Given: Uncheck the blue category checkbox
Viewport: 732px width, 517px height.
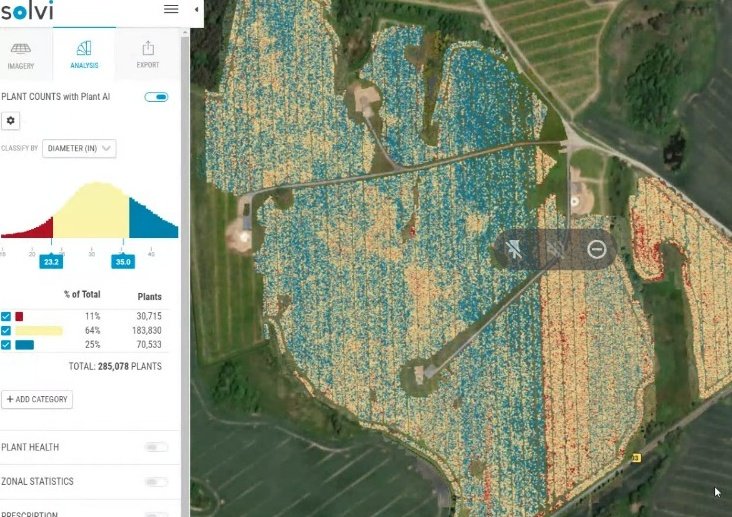Looking at the screenshot, I should click(6, 345).
